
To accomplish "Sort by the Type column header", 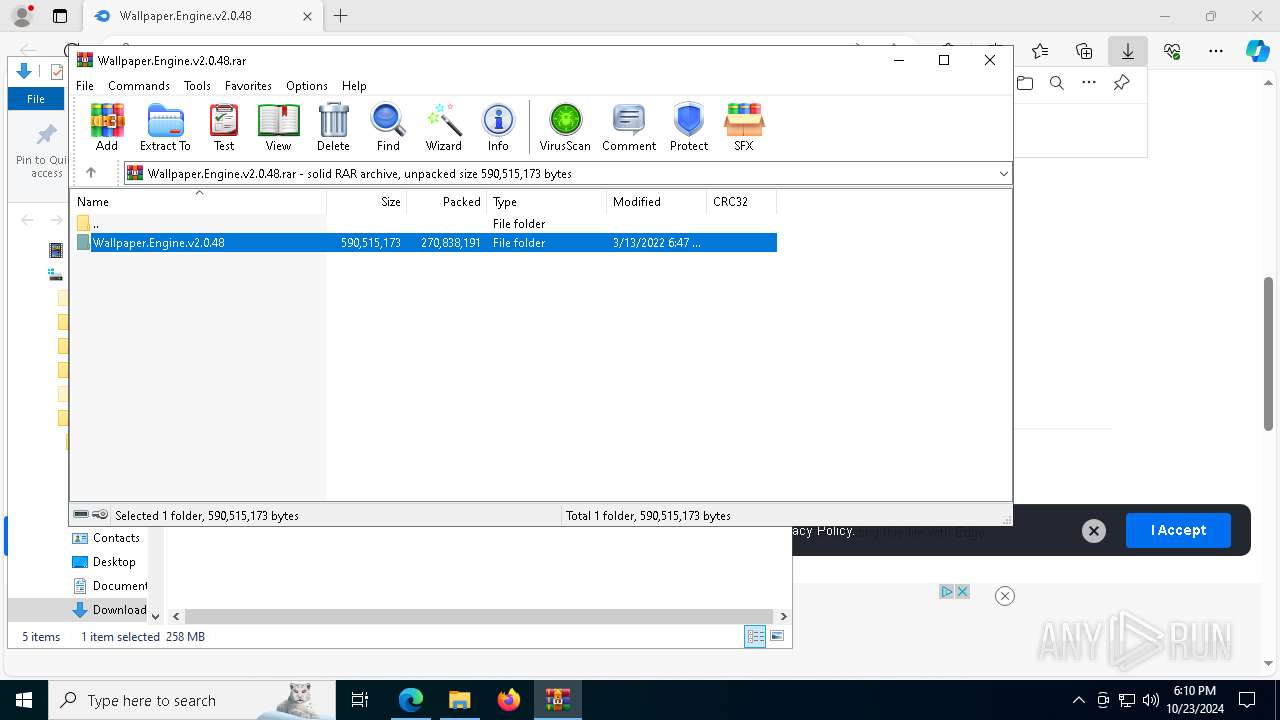I will (546, 202).
